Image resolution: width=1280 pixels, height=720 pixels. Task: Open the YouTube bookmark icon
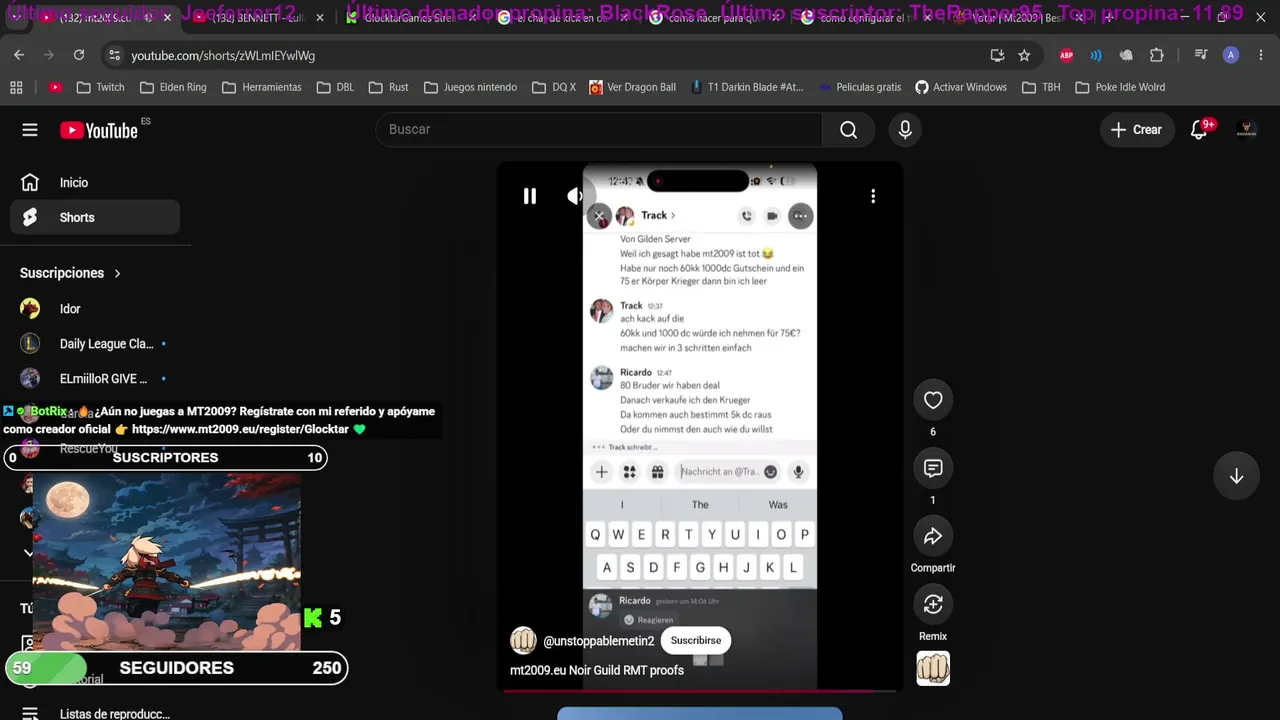point(55,87)
